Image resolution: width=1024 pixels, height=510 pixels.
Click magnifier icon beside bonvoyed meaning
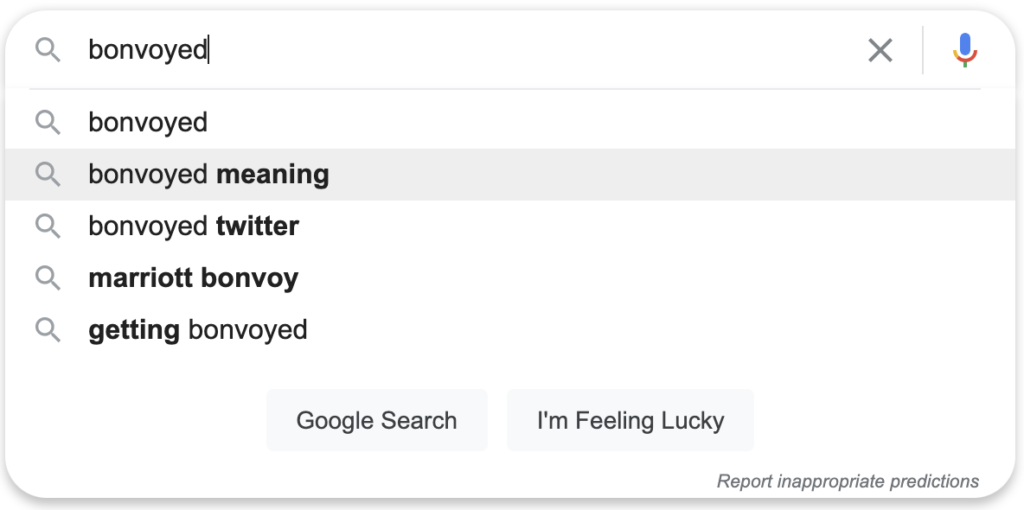[48, 174]
